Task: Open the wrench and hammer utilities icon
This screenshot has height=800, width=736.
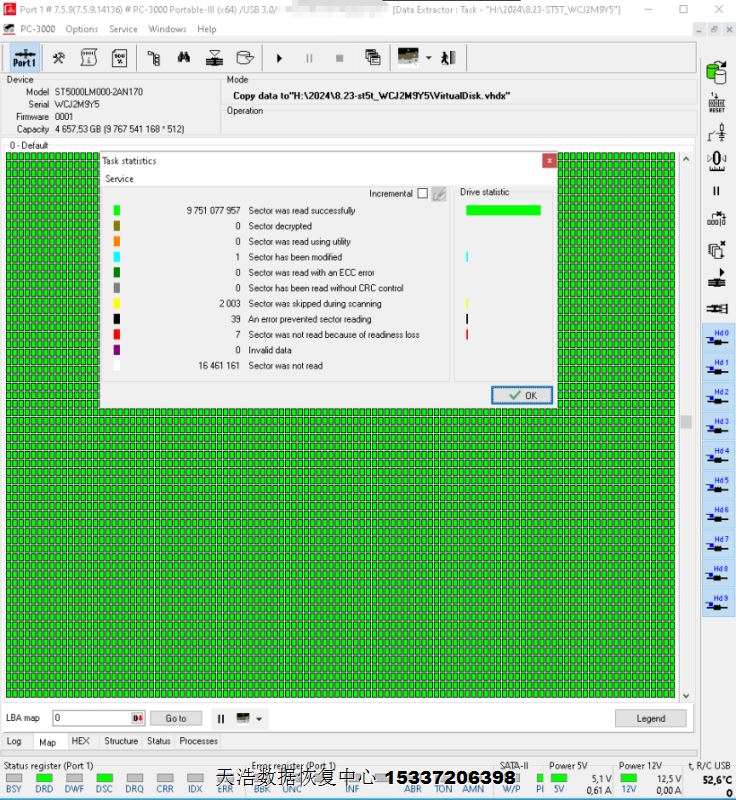Action: pos(59,58)
